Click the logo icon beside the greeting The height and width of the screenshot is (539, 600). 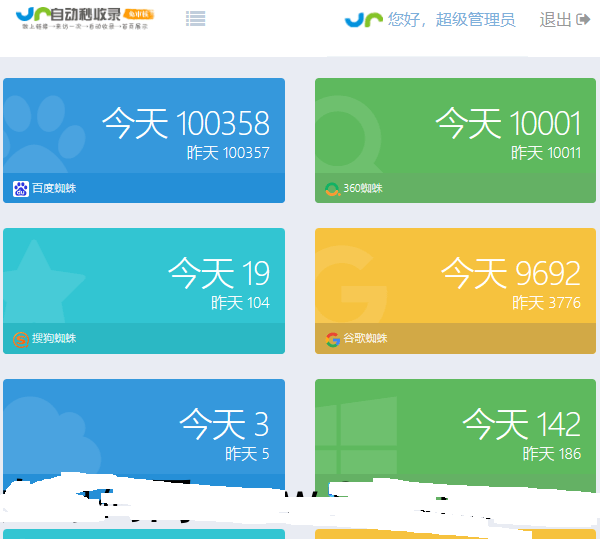click(x=364, y=20)
